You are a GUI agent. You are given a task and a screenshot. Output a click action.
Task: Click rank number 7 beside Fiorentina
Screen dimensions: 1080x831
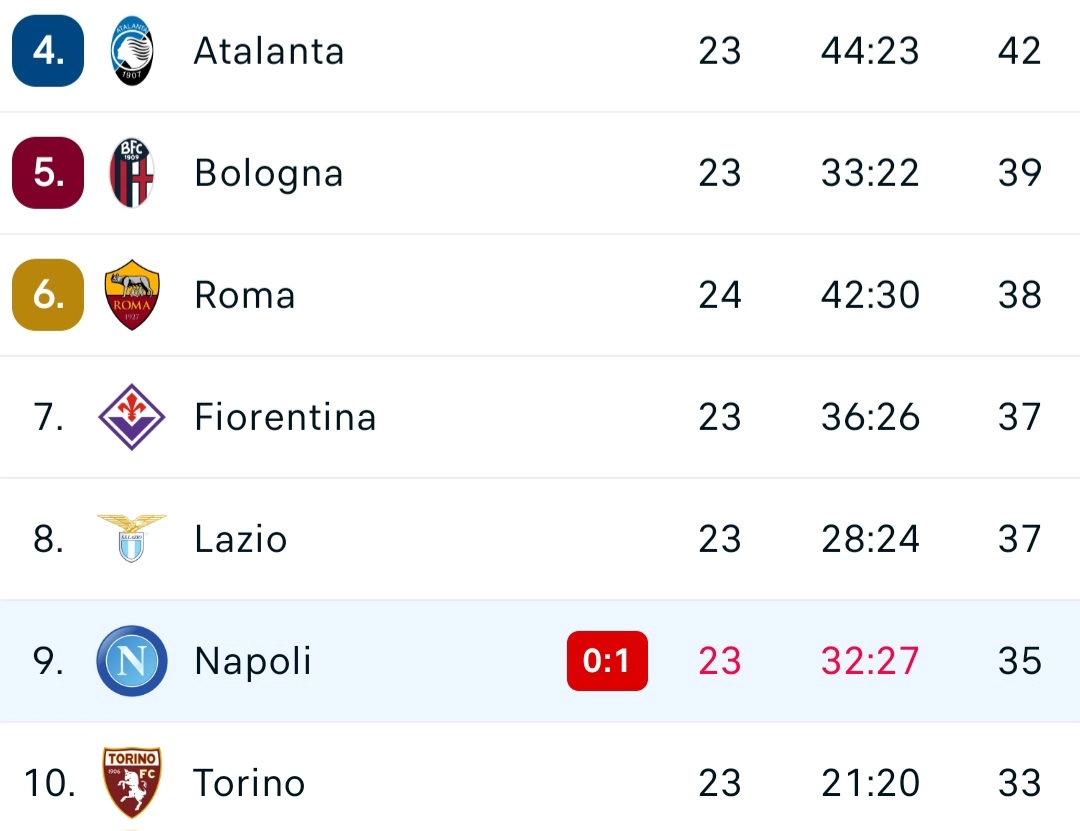tap(47, 417)
